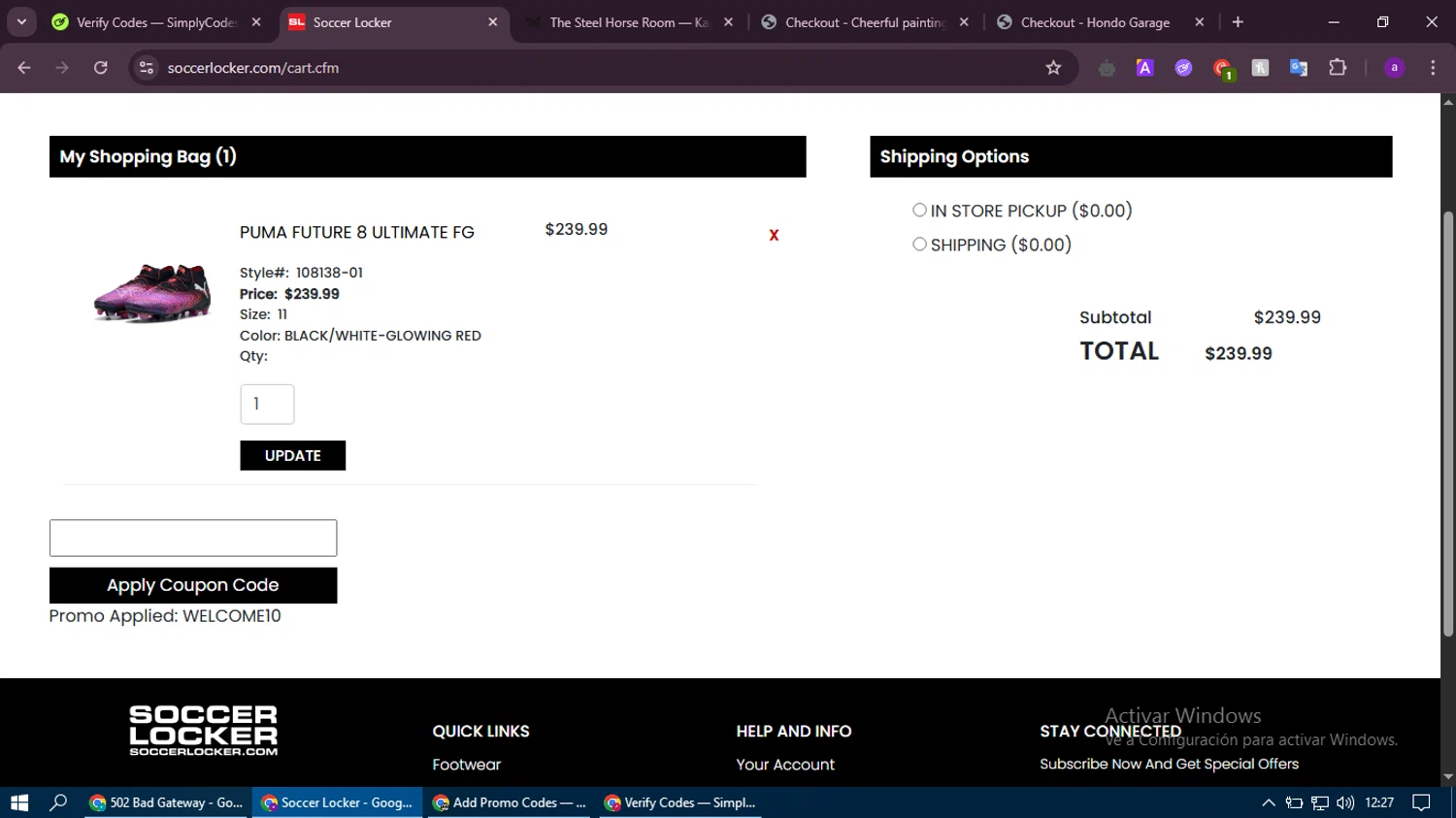
Task: Remove PUMA item with red X
Action: (774, 235)
